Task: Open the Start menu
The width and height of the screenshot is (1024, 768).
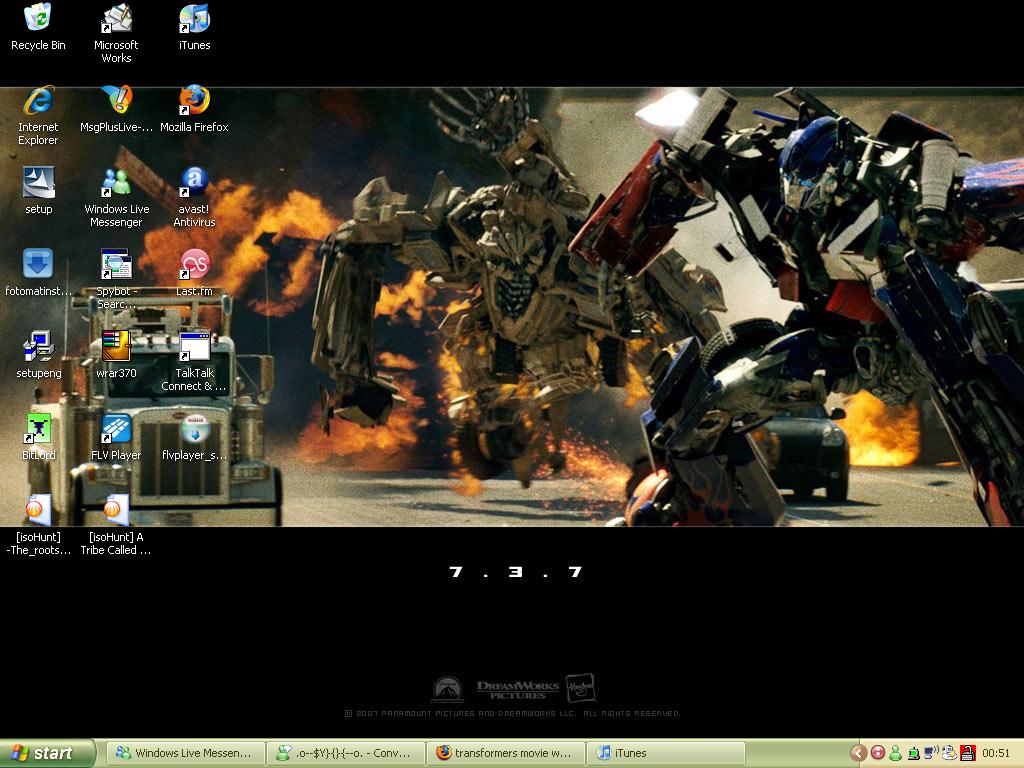Action: (47, 753)
